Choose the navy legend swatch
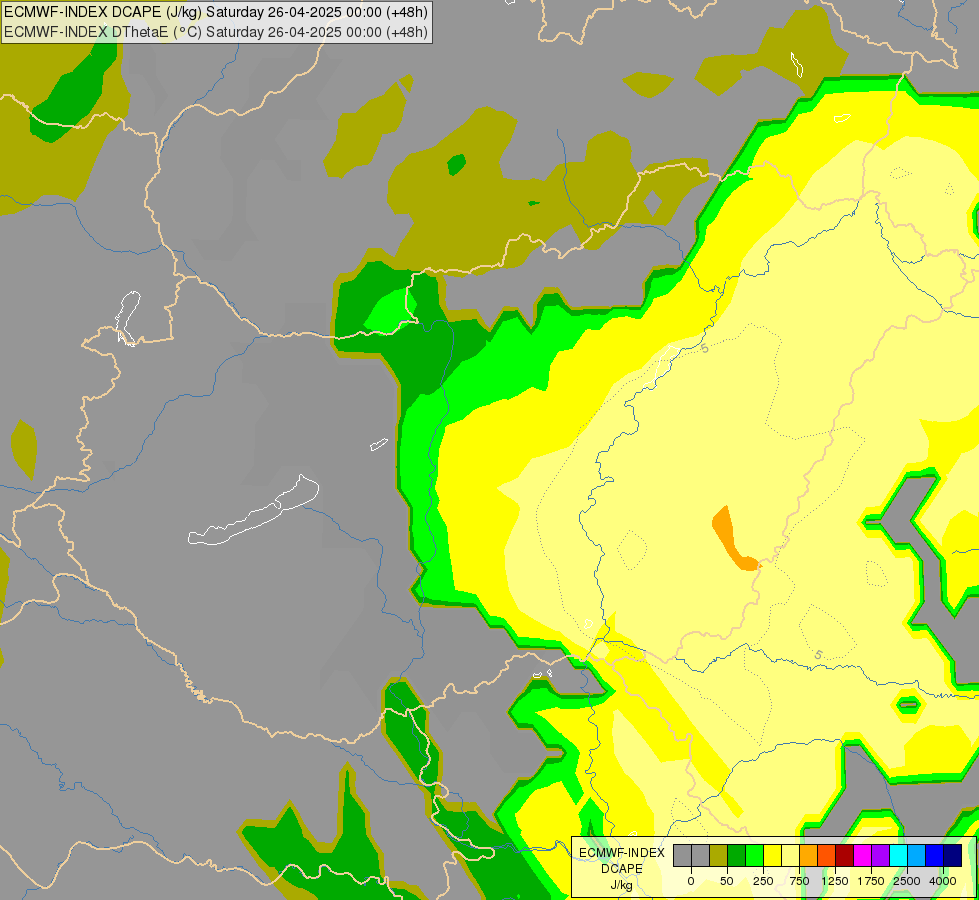 click(952, 855)
